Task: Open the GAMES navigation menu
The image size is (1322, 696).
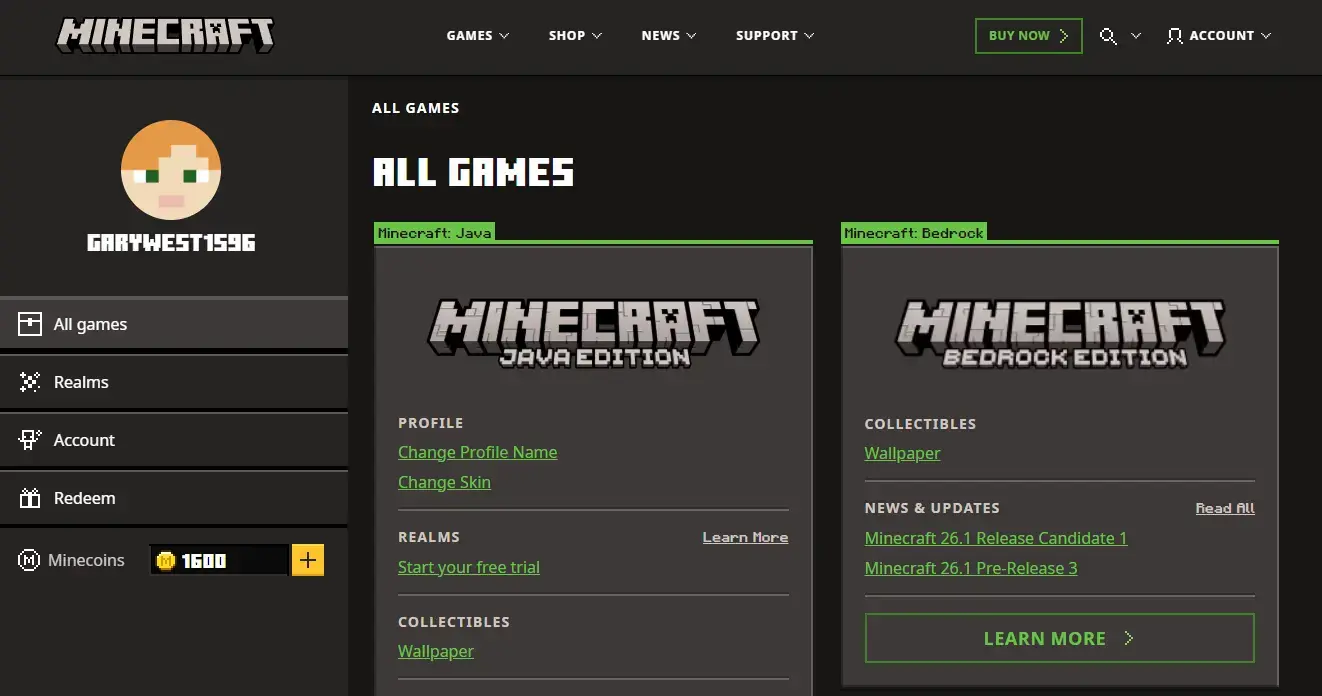Action: pyautogui.click(x=478, y=36)
